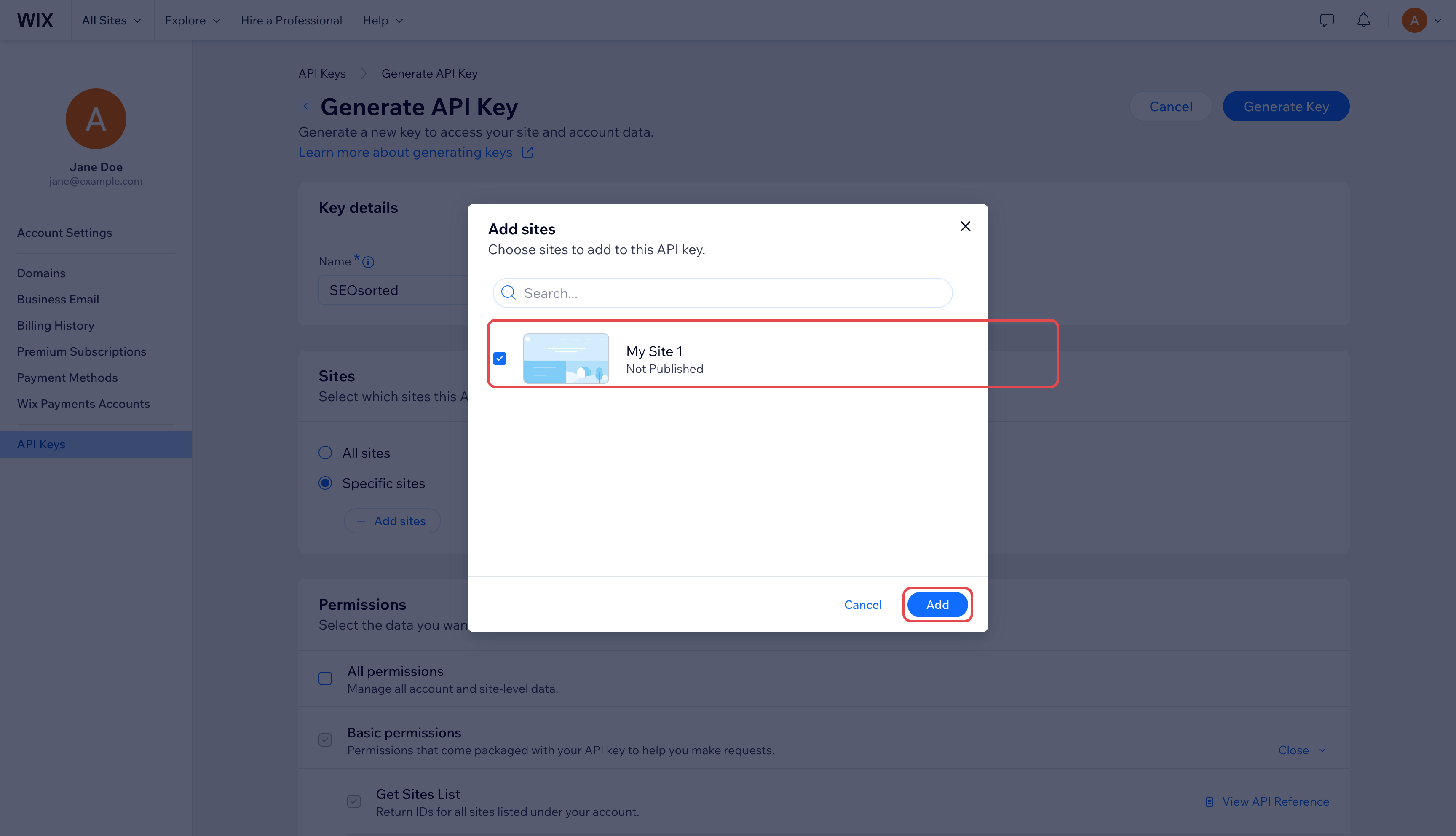
Task: Click the API Keys breadcrumb
Action: 322,73
